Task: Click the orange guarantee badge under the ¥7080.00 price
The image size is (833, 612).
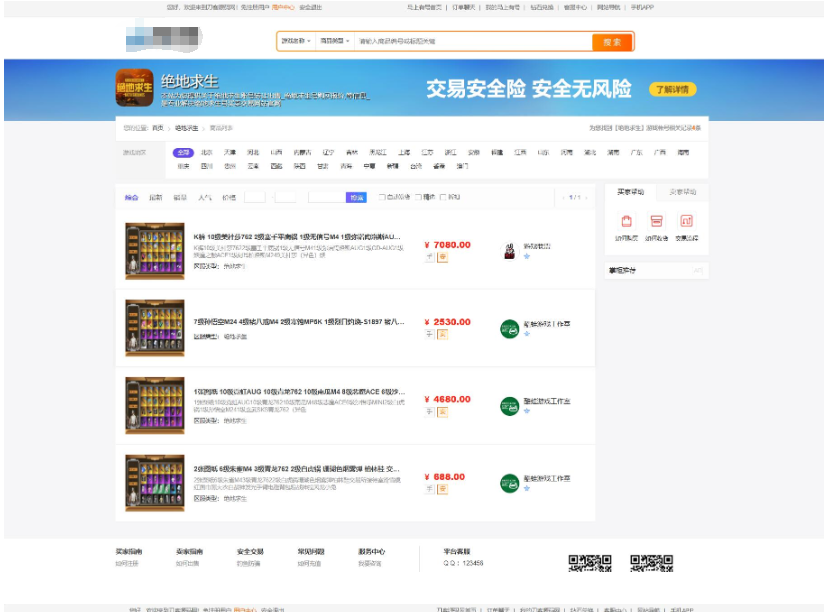Action: click(x=443, y=257)
